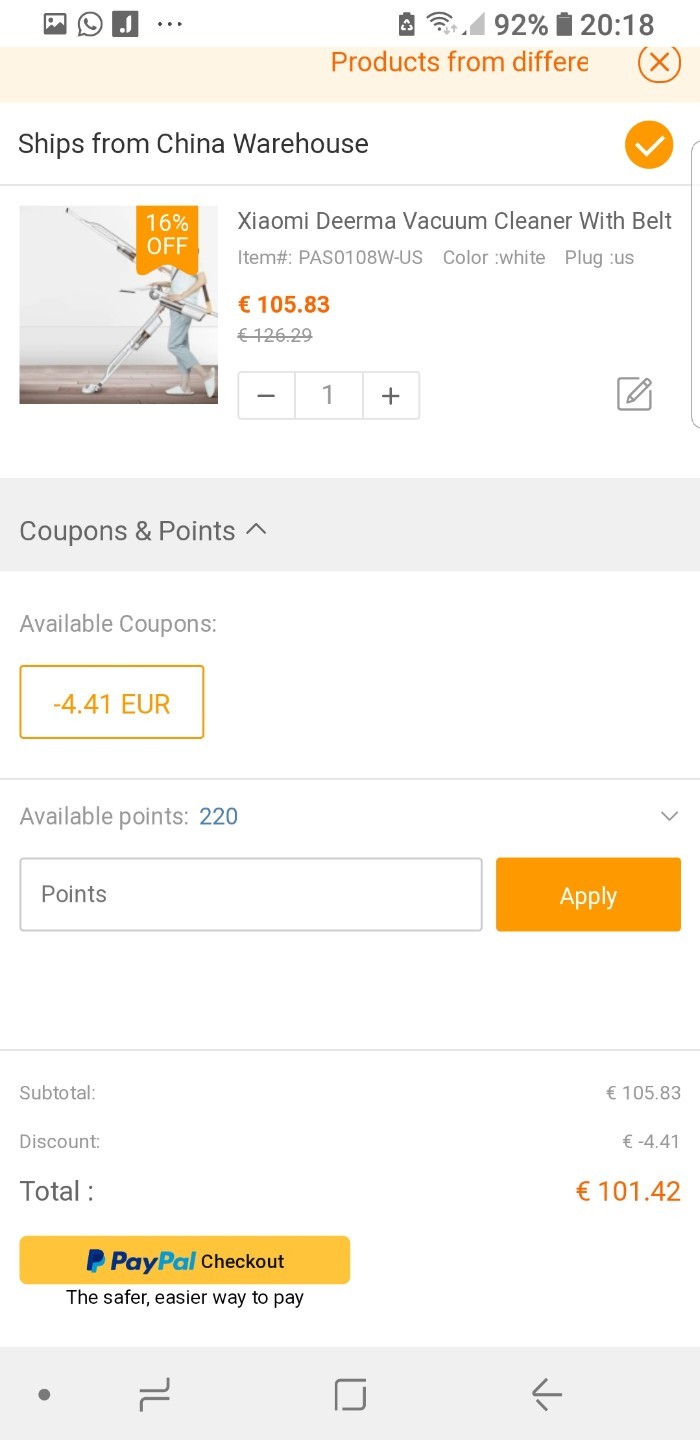Toggle the China Warehouse selection checkmark
The height and width of the screenshot is (1440, 700).
click(649, 144)
